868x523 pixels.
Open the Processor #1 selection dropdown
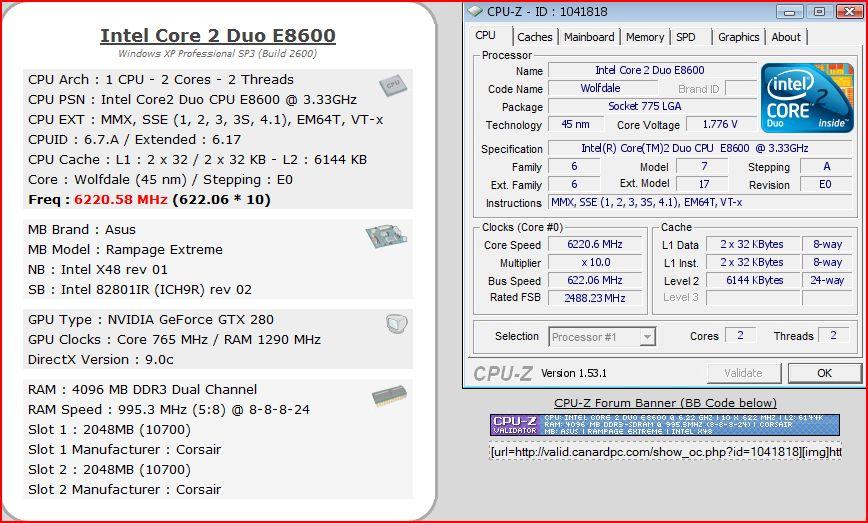(x=602, y=336)
